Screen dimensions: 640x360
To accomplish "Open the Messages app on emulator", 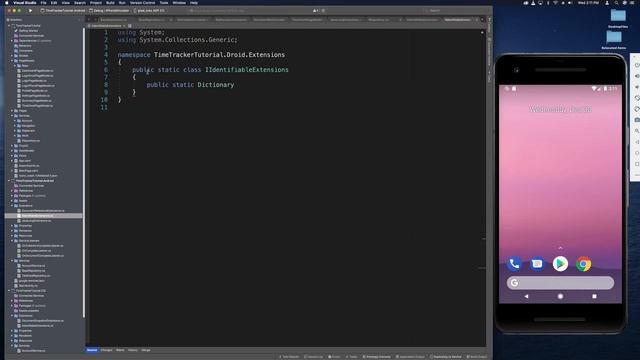I will [x=537, y=264].
